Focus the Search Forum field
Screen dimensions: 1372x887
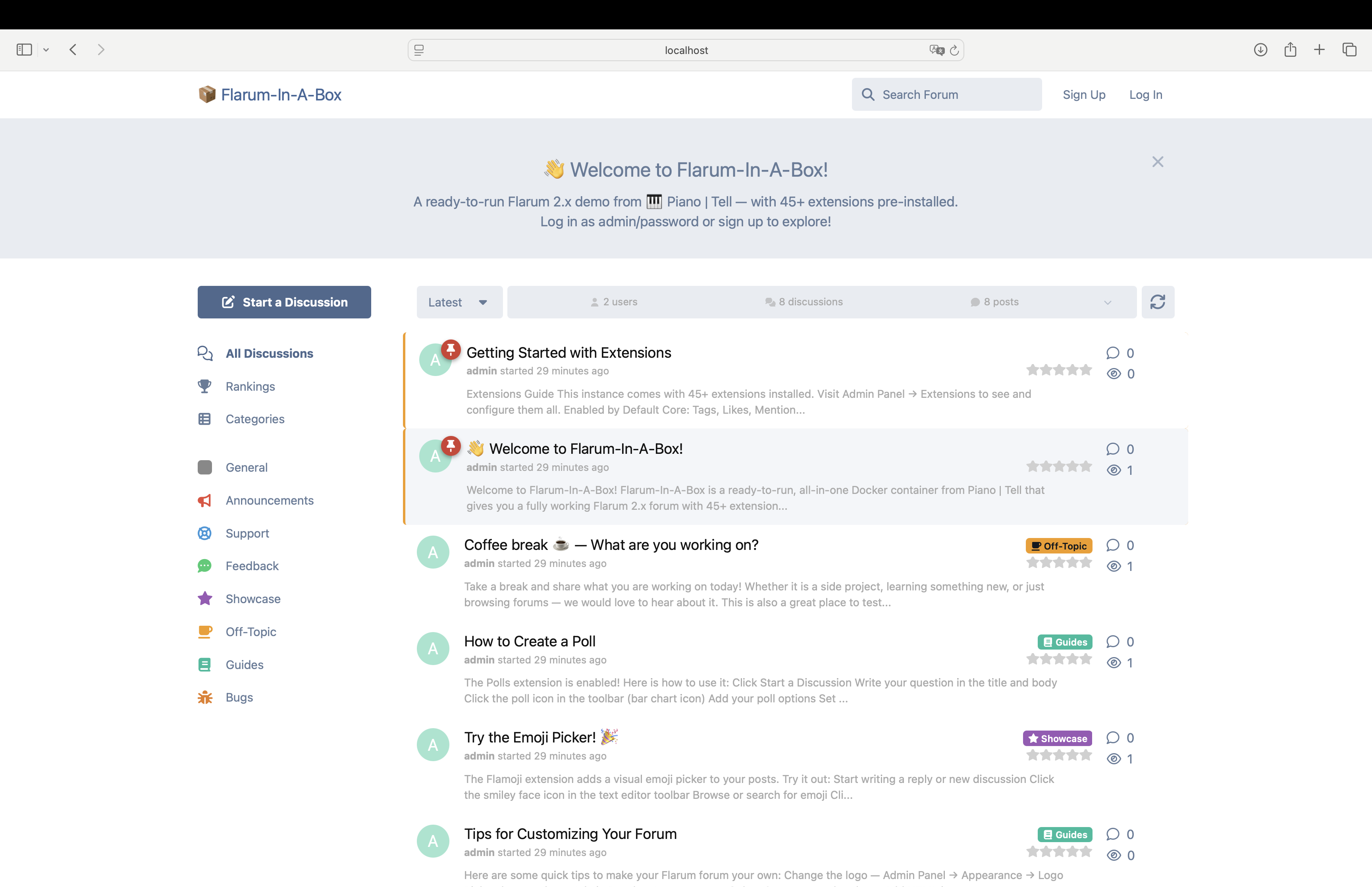pyautogui.click(x=946, y=94)
